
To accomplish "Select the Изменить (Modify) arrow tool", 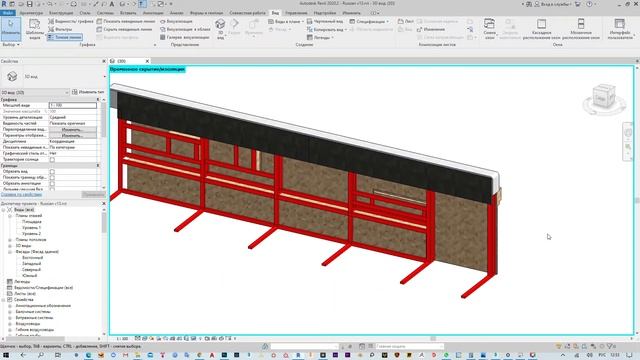I will click(x=11, y=28).
